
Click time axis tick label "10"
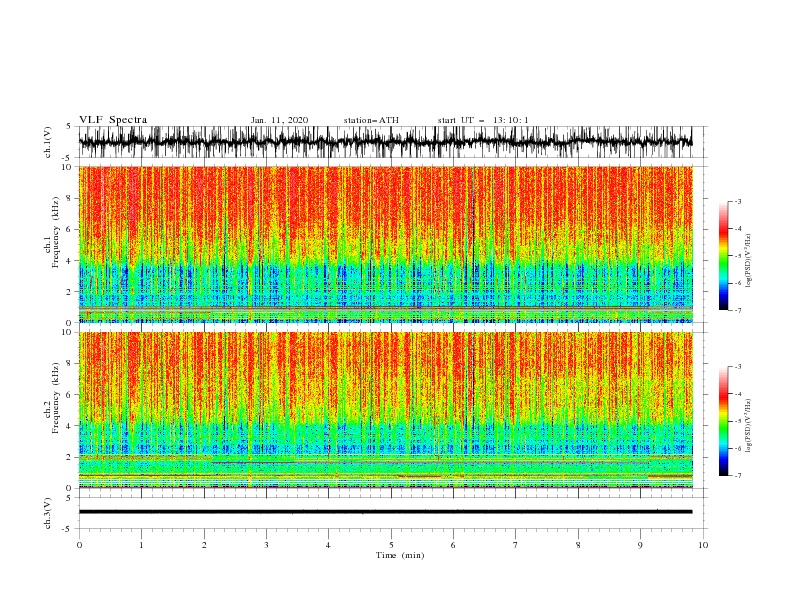pos(703,545)
